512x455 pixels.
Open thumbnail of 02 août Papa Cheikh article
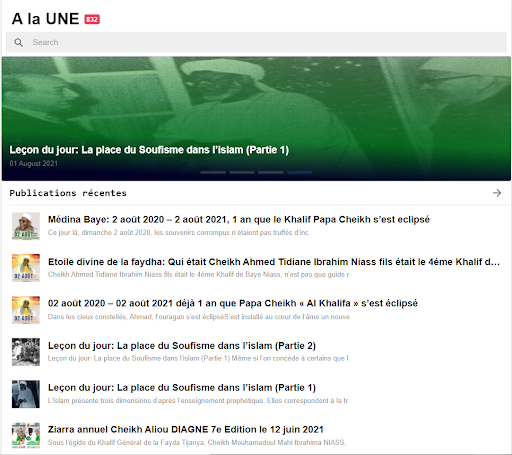tap(26, 310)
